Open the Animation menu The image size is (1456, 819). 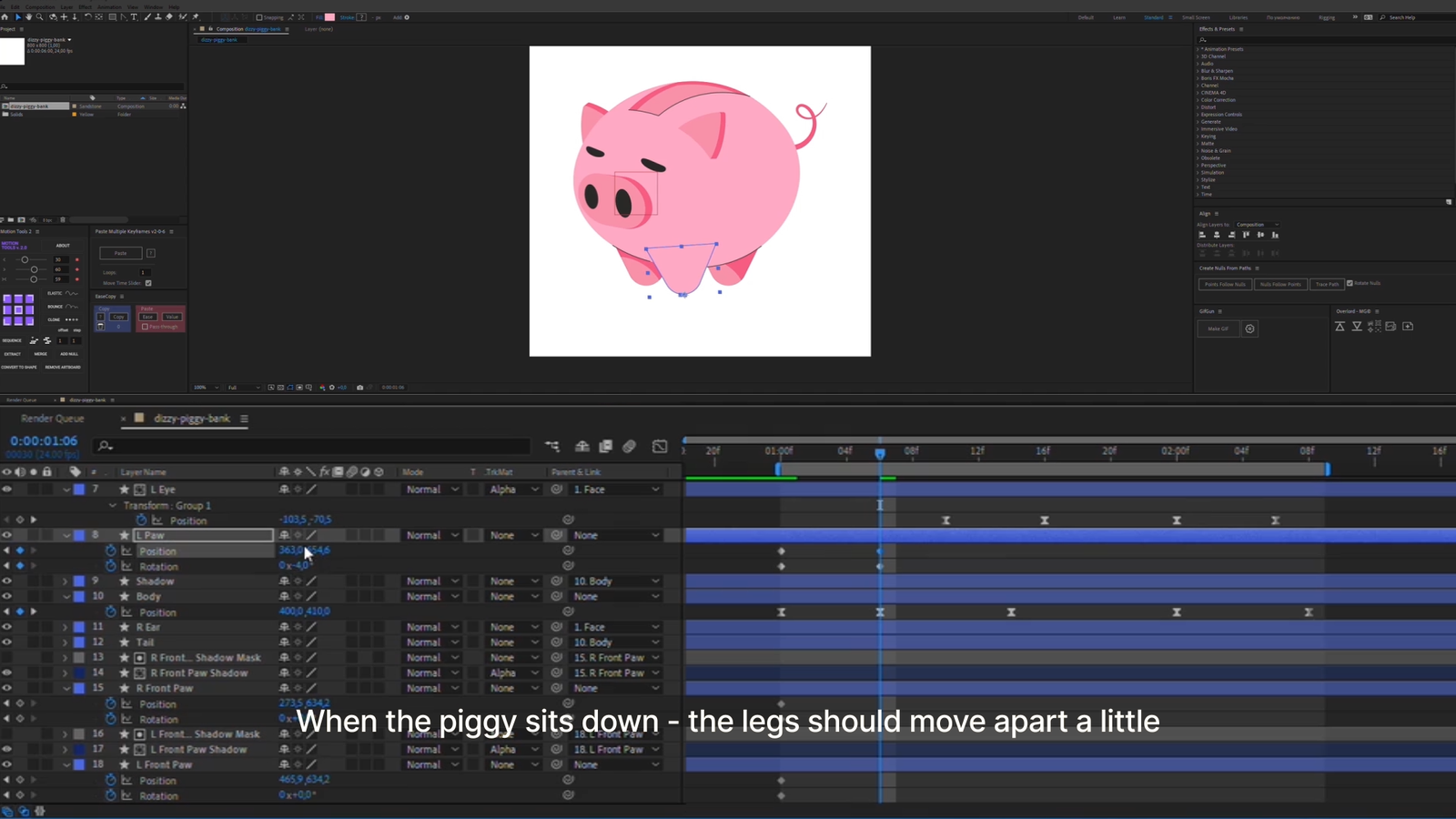click(x=109, y=6)
